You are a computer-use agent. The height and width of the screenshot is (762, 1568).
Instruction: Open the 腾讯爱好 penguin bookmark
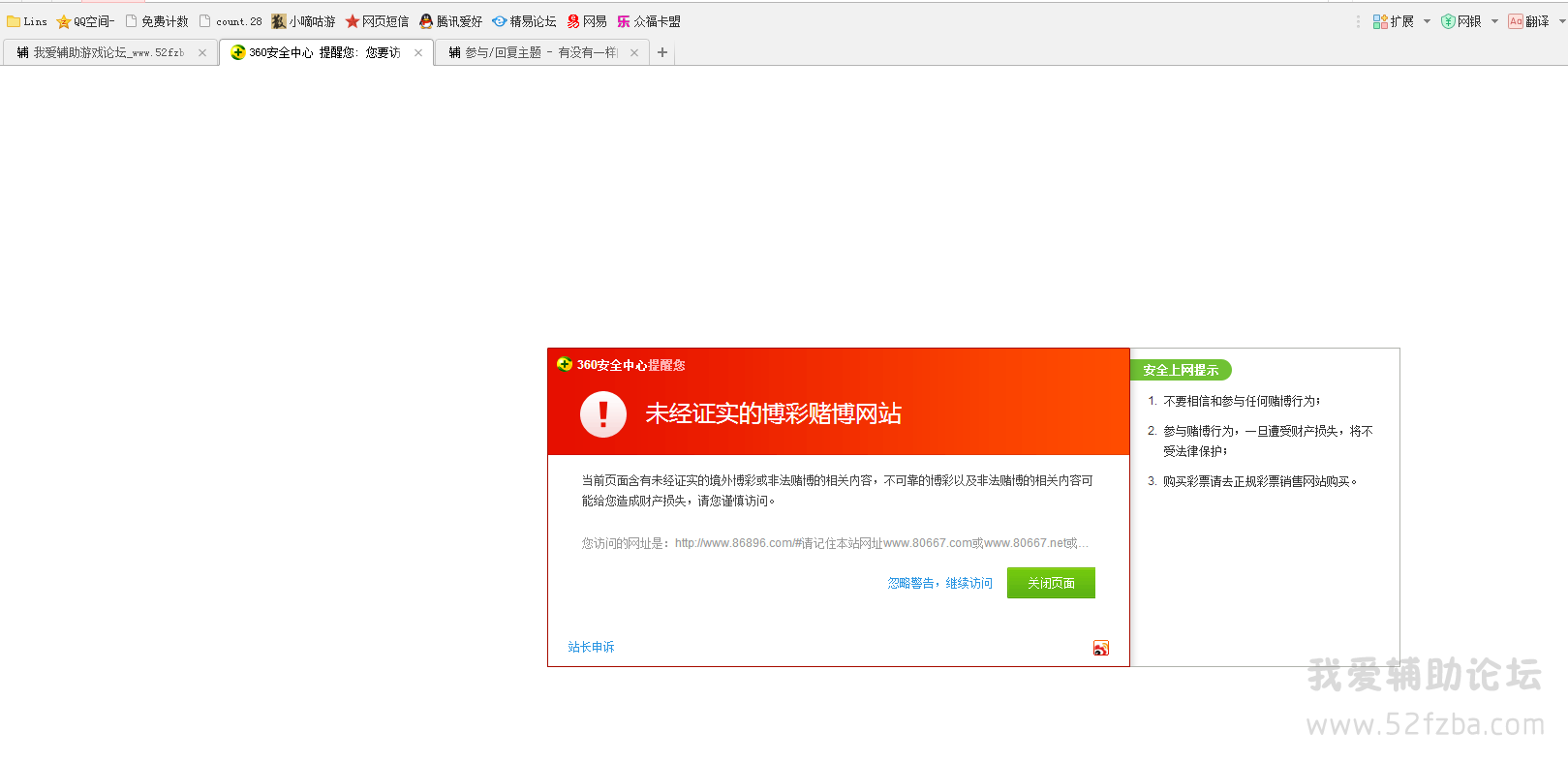point(450,21)
